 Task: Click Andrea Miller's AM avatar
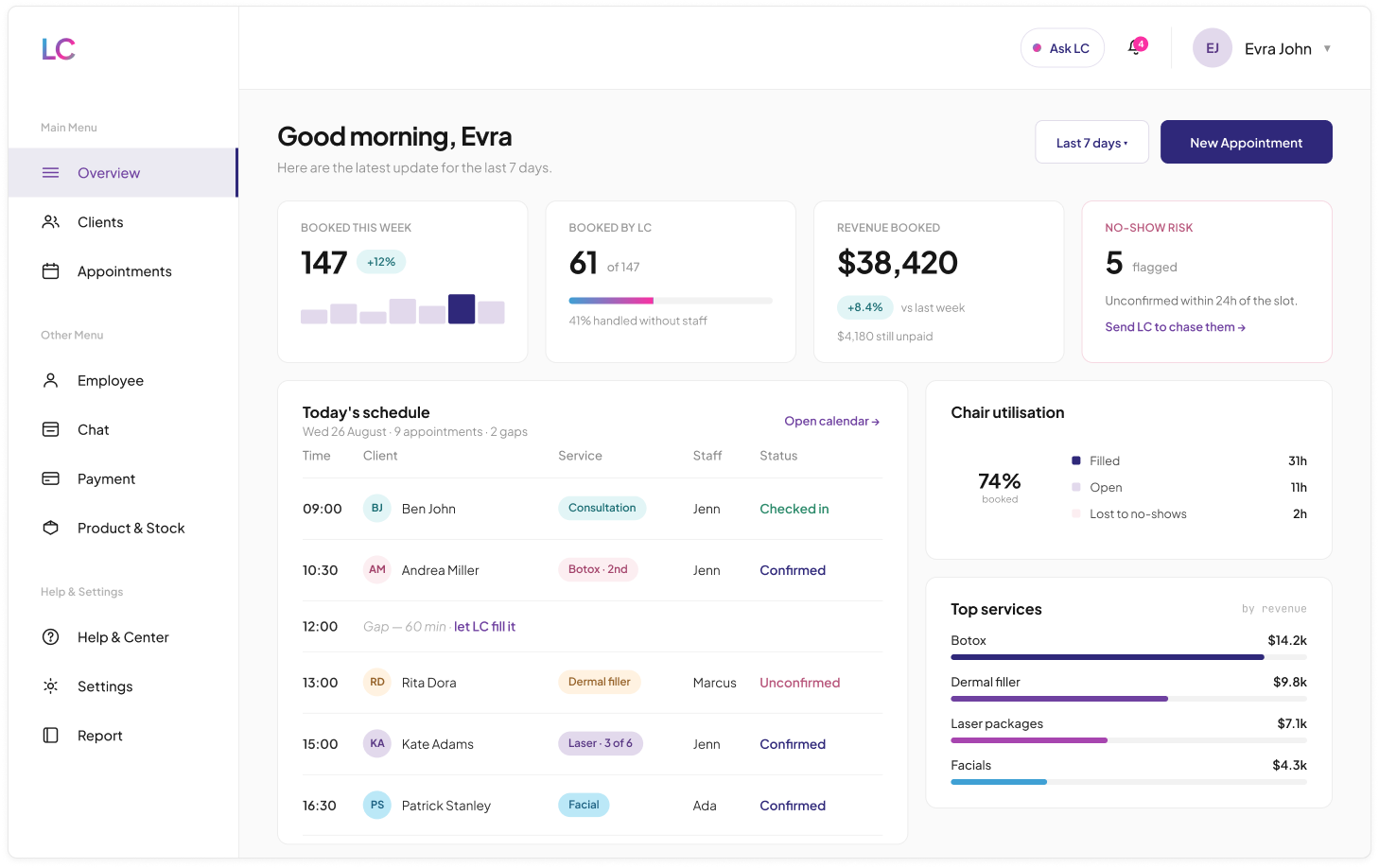[x=377, y=570]
